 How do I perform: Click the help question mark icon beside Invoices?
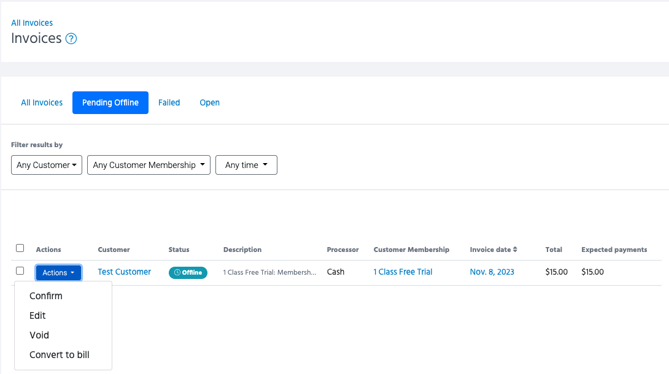(71, 39)
